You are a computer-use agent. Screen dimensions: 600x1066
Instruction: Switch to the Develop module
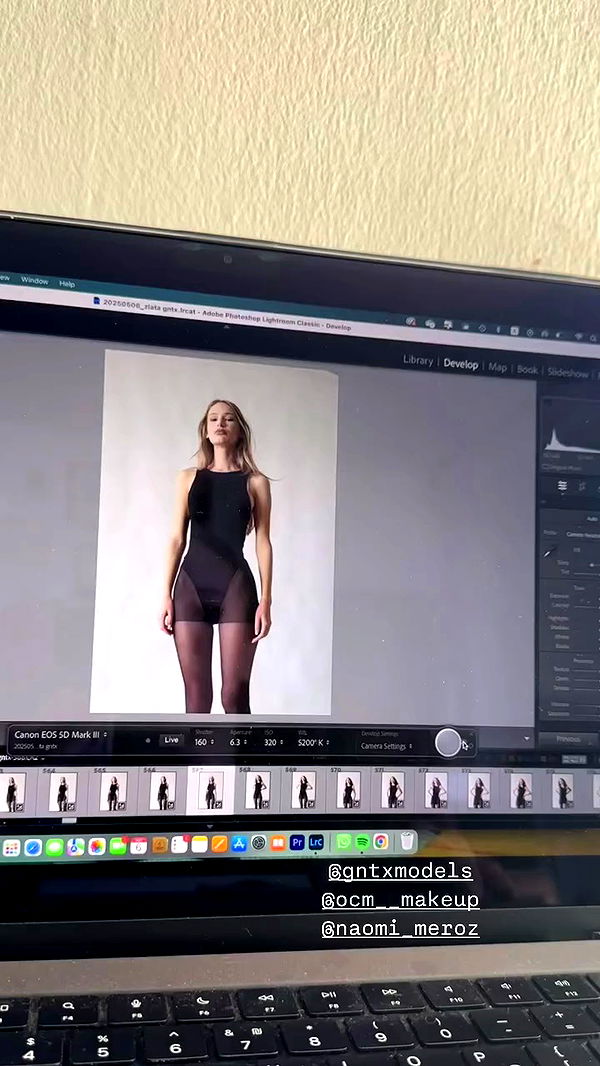[x=461, y=364]
